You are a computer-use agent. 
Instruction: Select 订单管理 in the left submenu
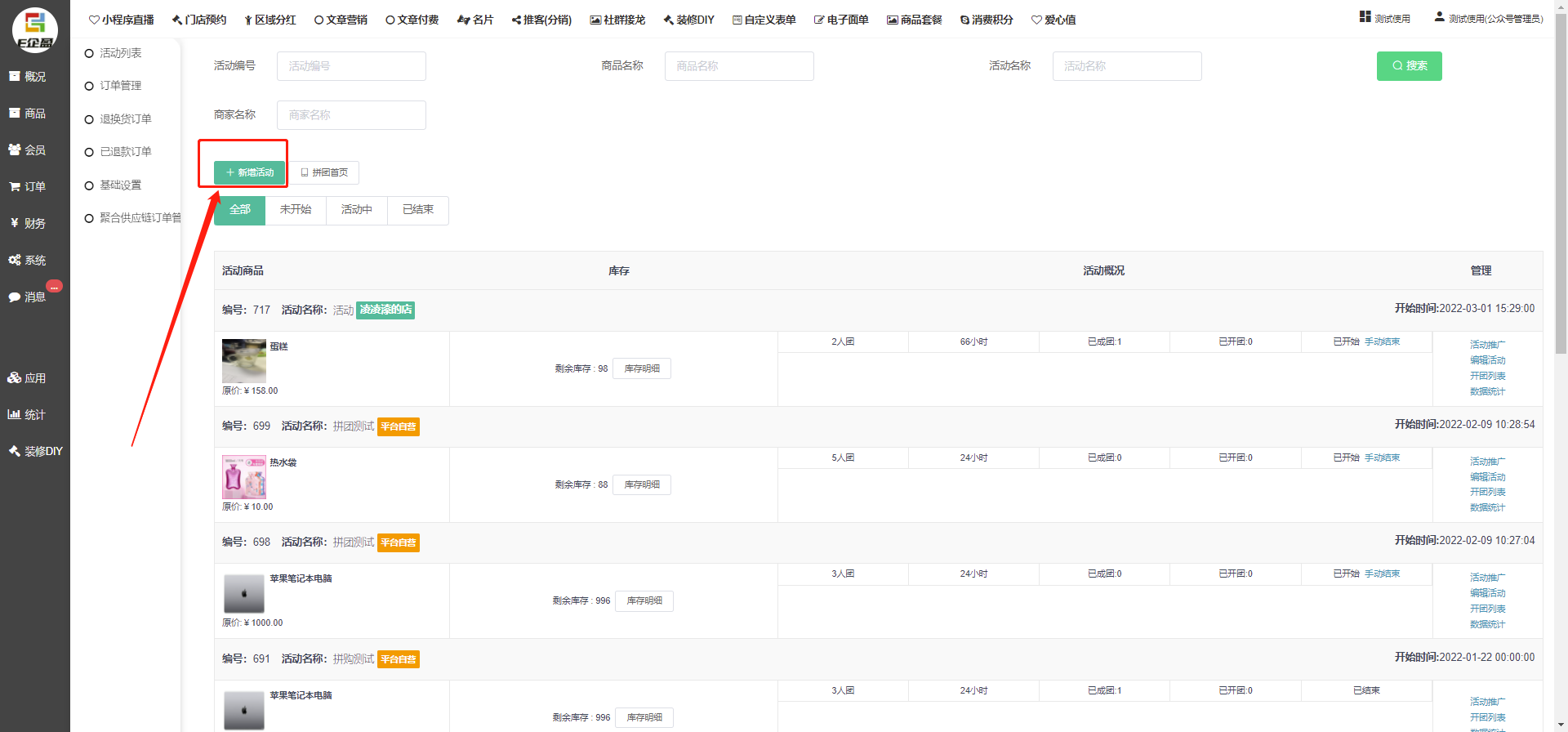point(120,86)
